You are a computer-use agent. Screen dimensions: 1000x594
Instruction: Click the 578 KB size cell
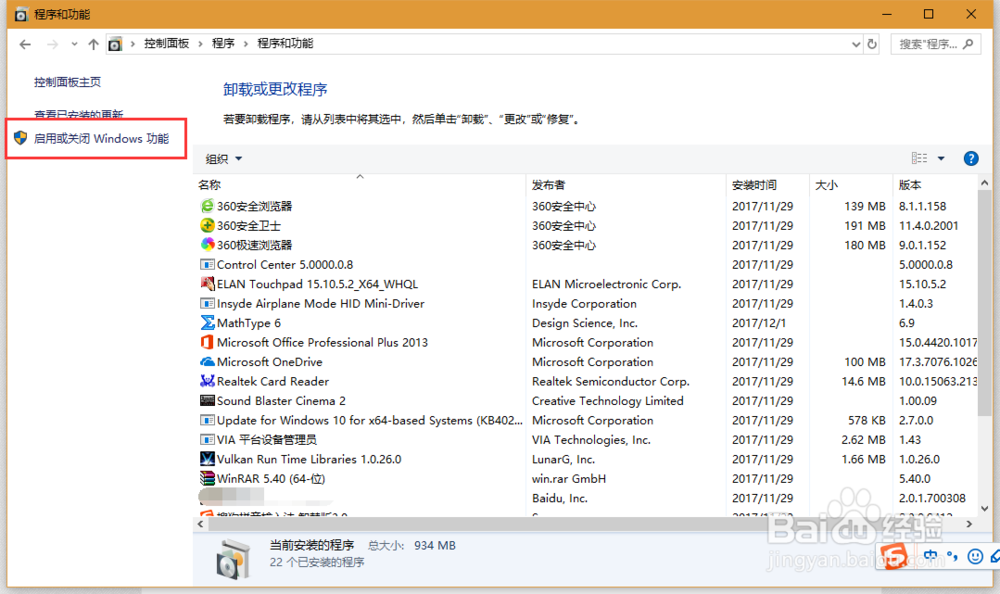[x=867, y=420]
